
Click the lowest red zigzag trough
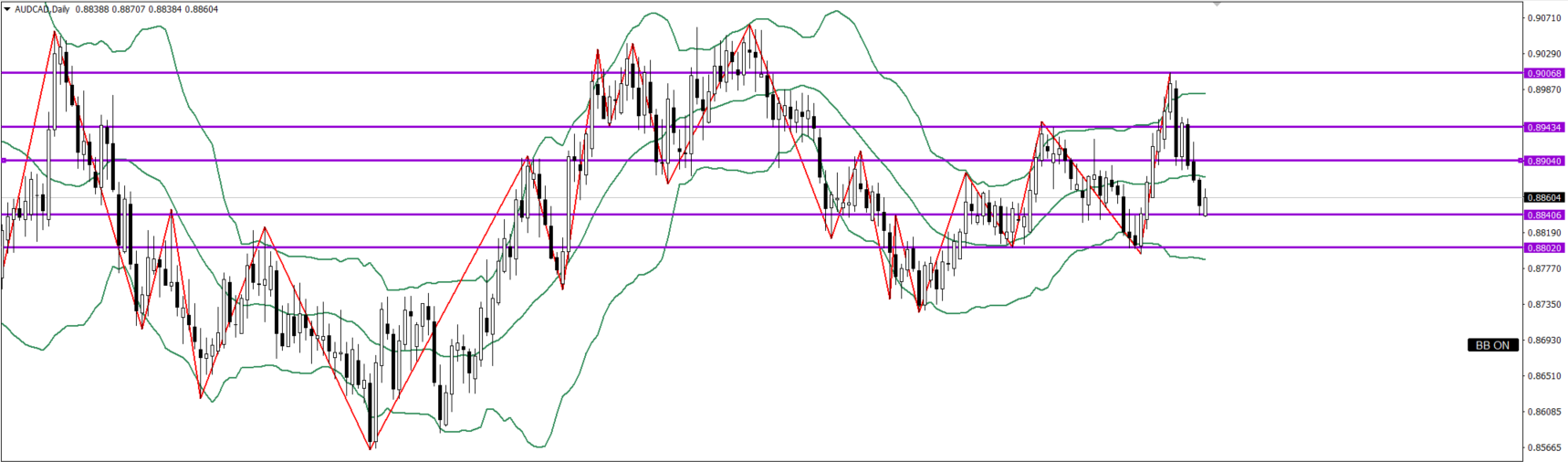coord(371,448)
